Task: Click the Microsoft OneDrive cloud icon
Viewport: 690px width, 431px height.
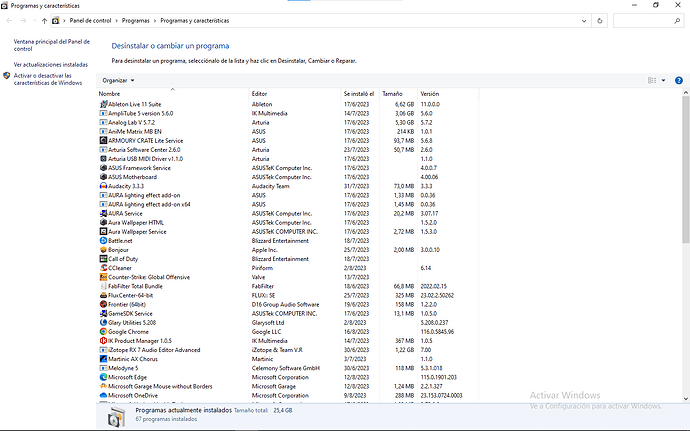Action: coord(103,395)
